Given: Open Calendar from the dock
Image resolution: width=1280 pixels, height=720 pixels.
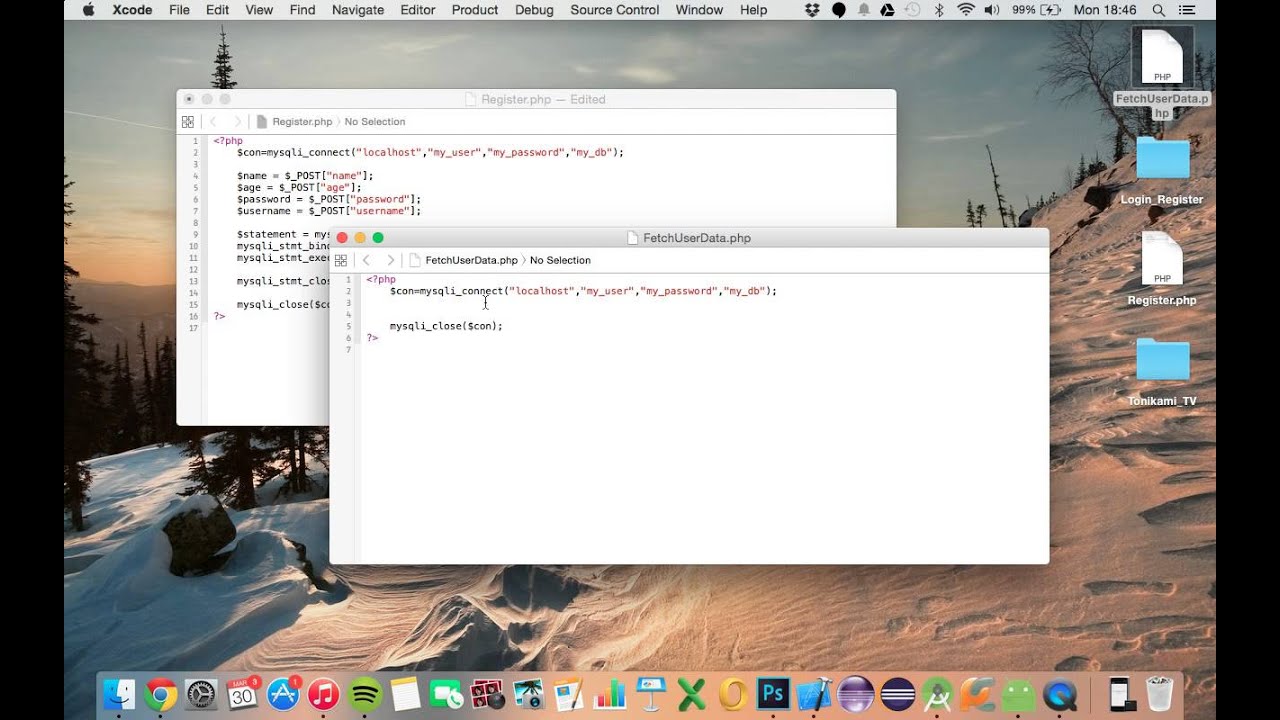Looking at the screenshot, I should click(x=243, y=693).
